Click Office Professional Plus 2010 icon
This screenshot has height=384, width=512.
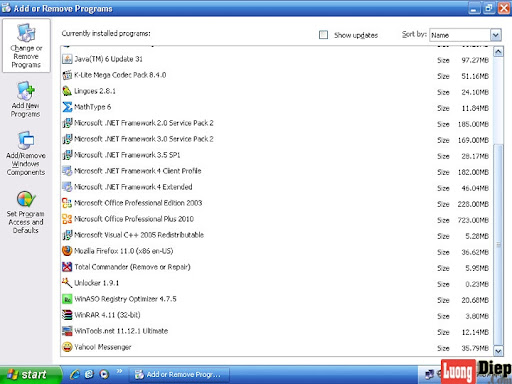67,219
